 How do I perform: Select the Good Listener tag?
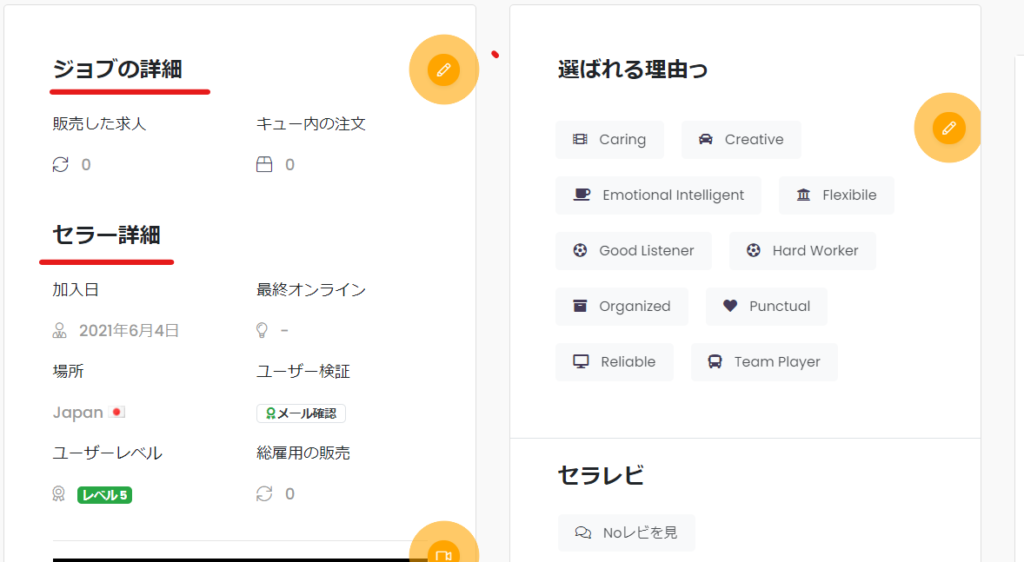click(633, 251)
